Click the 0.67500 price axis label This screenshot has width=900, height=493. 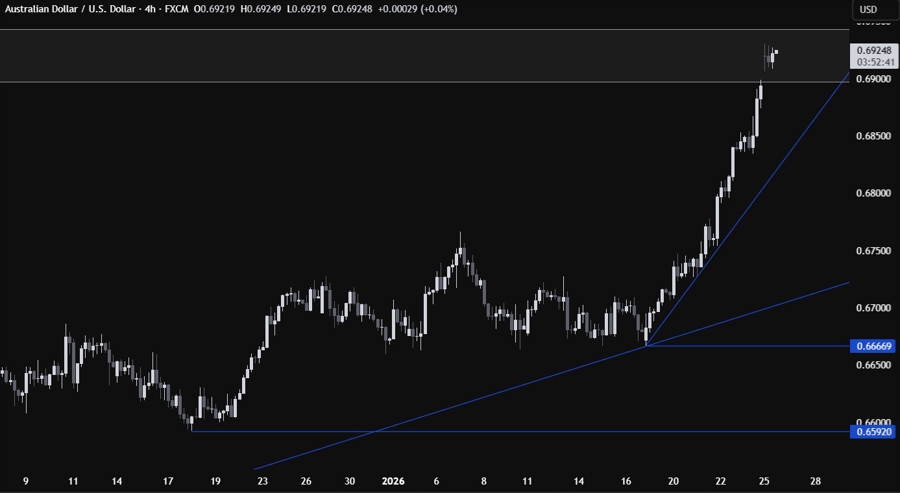click(x=874, y=251)
